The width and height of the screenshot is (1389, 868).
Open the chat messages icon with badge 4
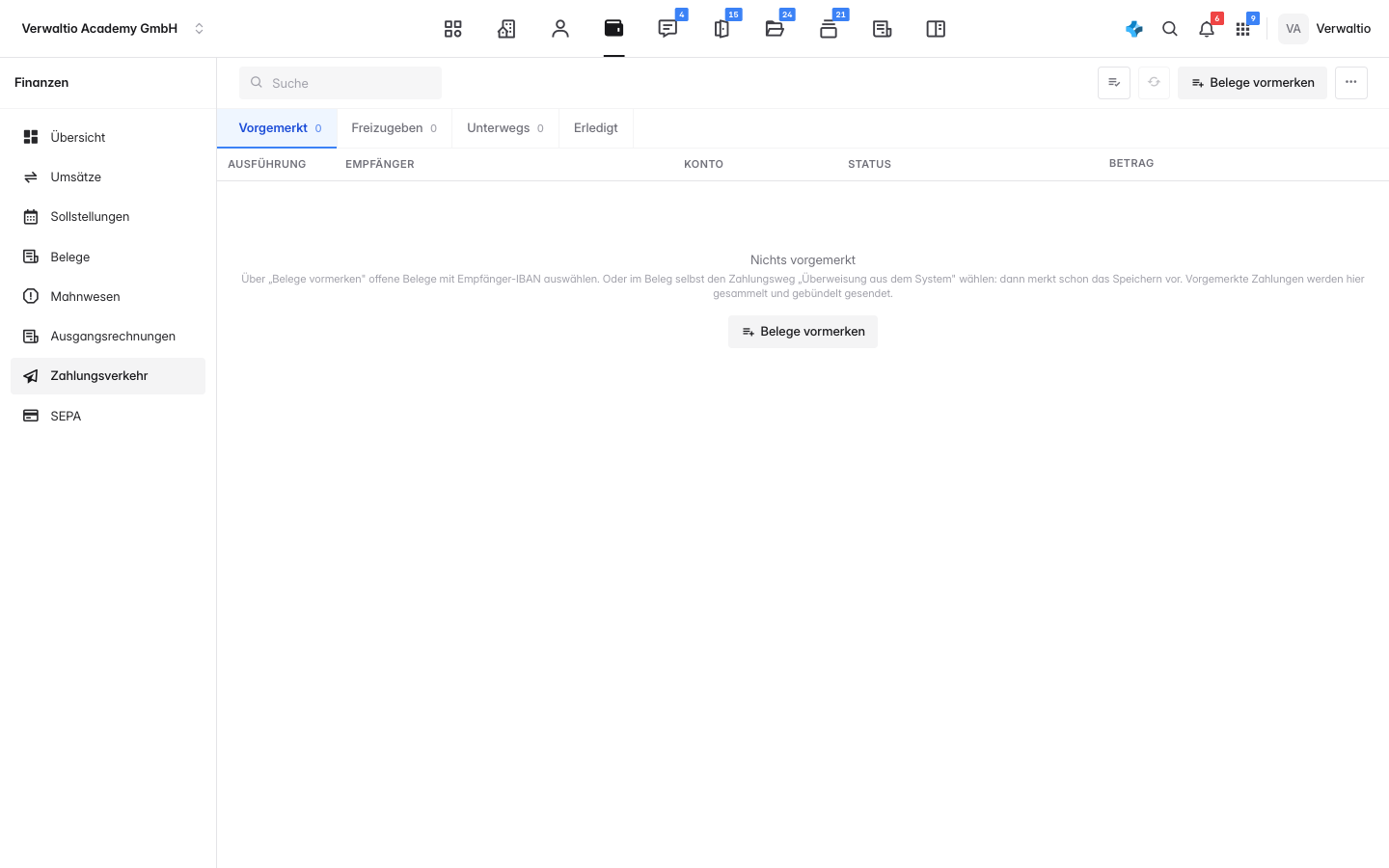[667, 29]
